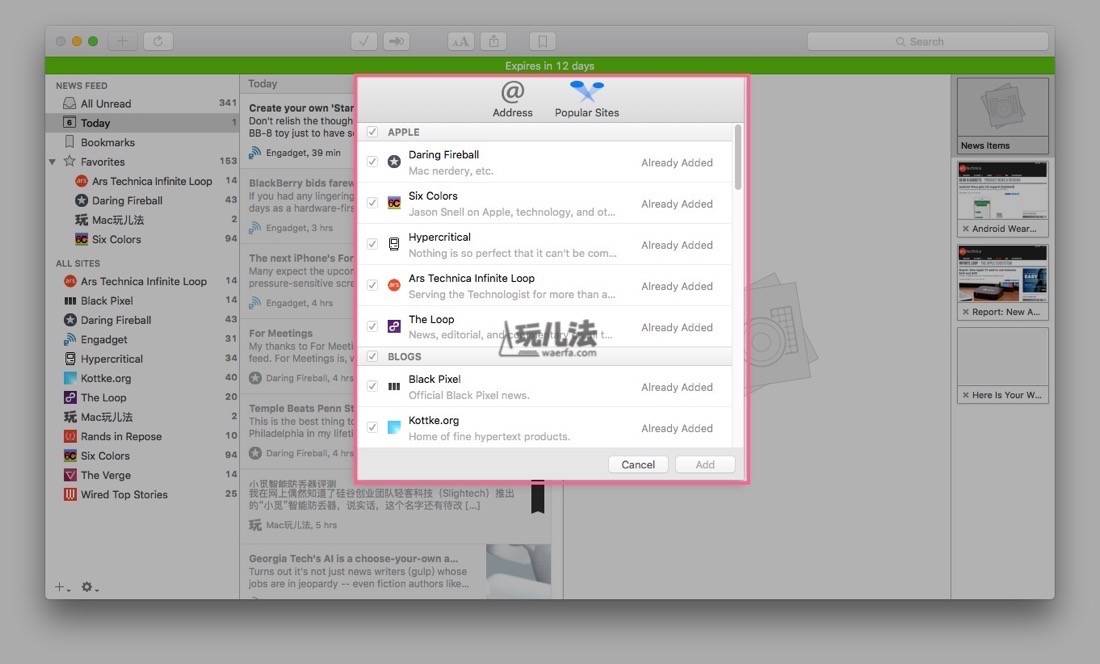The height and width of the screenshot is (664, 1100).
Task: Switch to the Popular Sites tab
Action: point(586,99)
